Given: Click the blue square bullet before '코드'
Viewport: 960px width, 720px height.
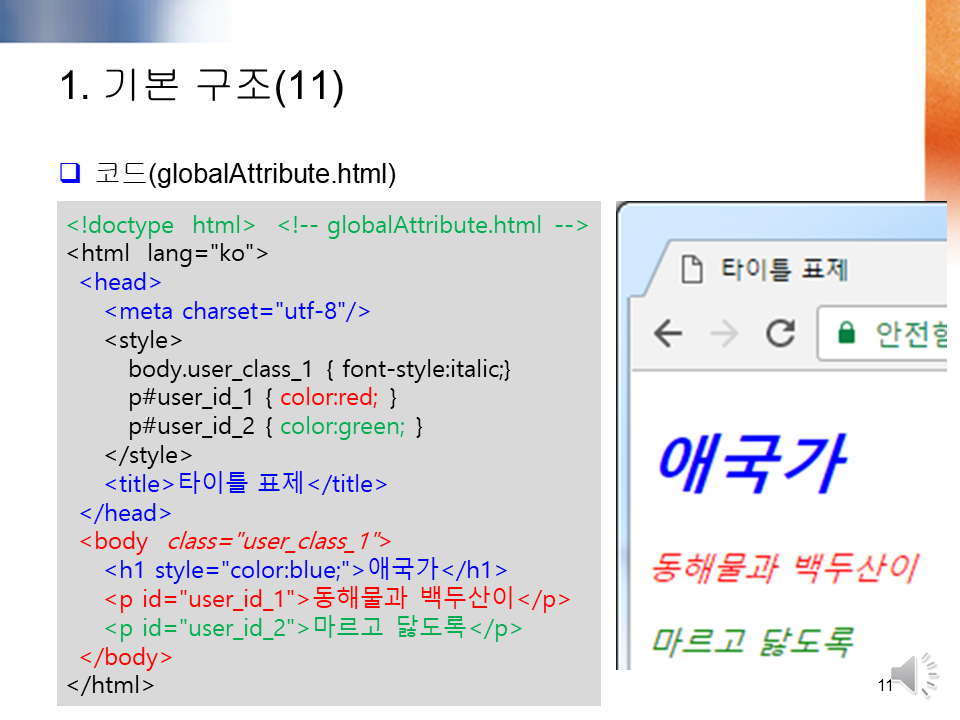Looking at the screenshot, I should point(70,173).
